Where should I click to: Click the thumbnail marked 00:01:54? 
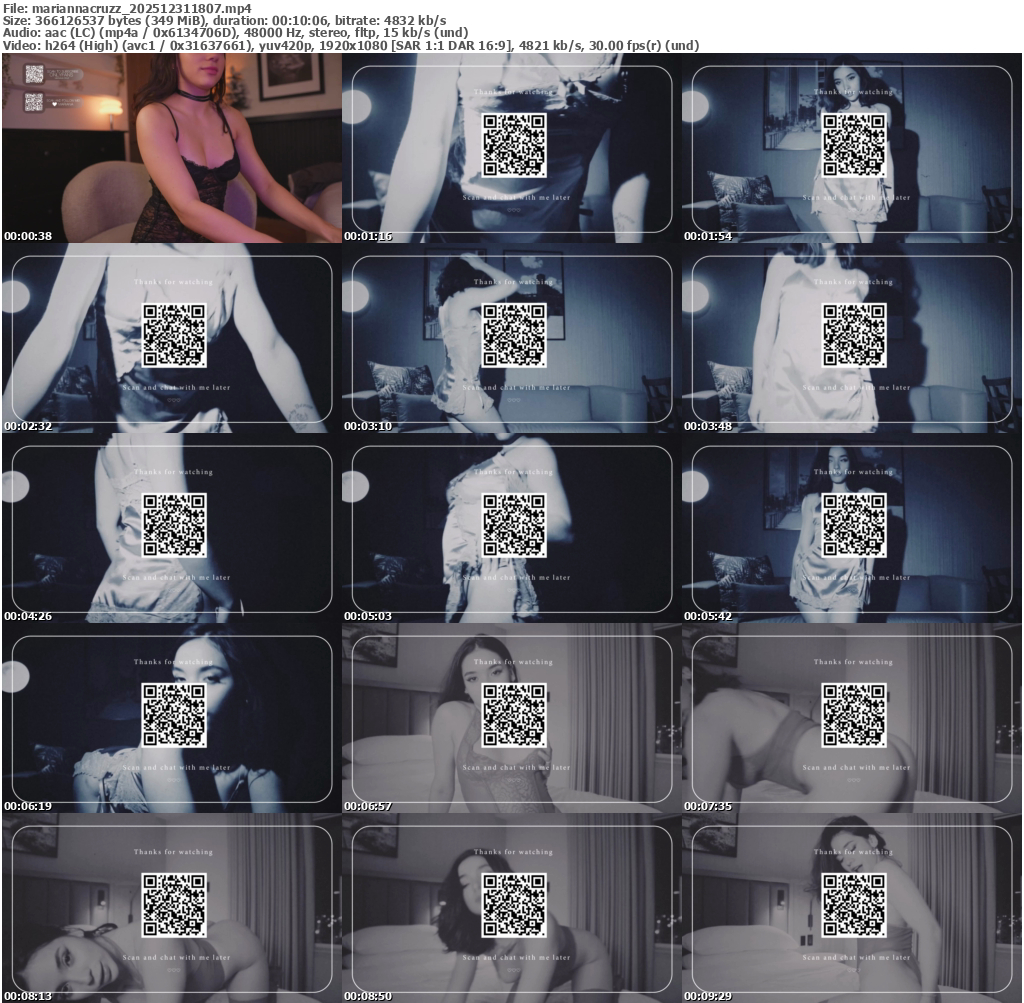coord(851,149)
